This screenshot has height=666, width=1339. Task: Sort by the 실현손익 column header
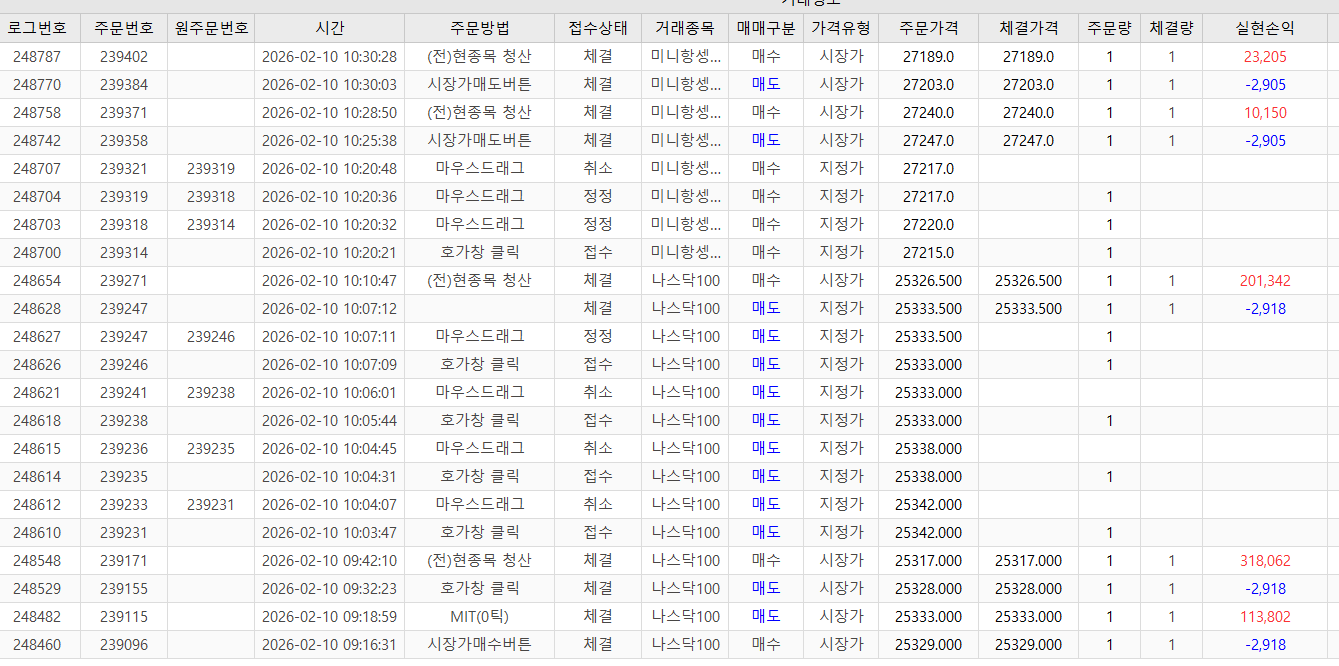(1265, 28)
